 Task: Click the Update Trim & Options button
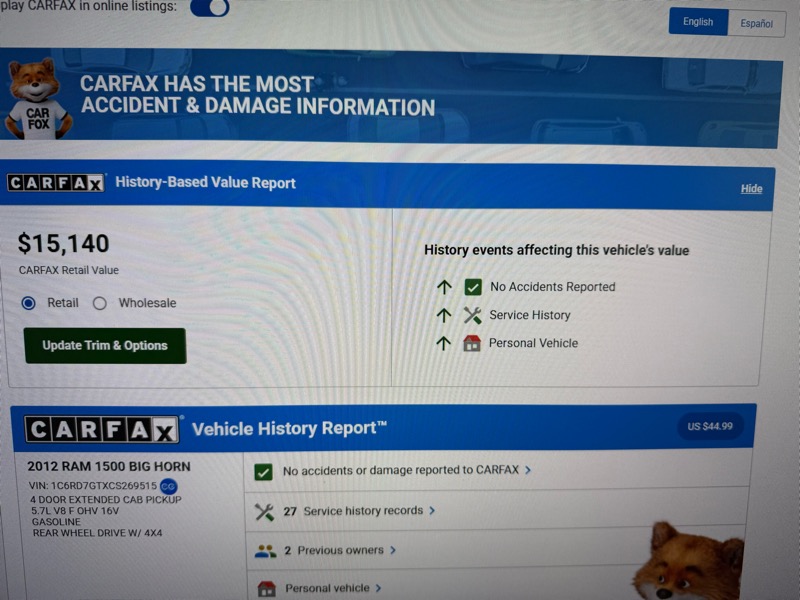tap(105, 345)
